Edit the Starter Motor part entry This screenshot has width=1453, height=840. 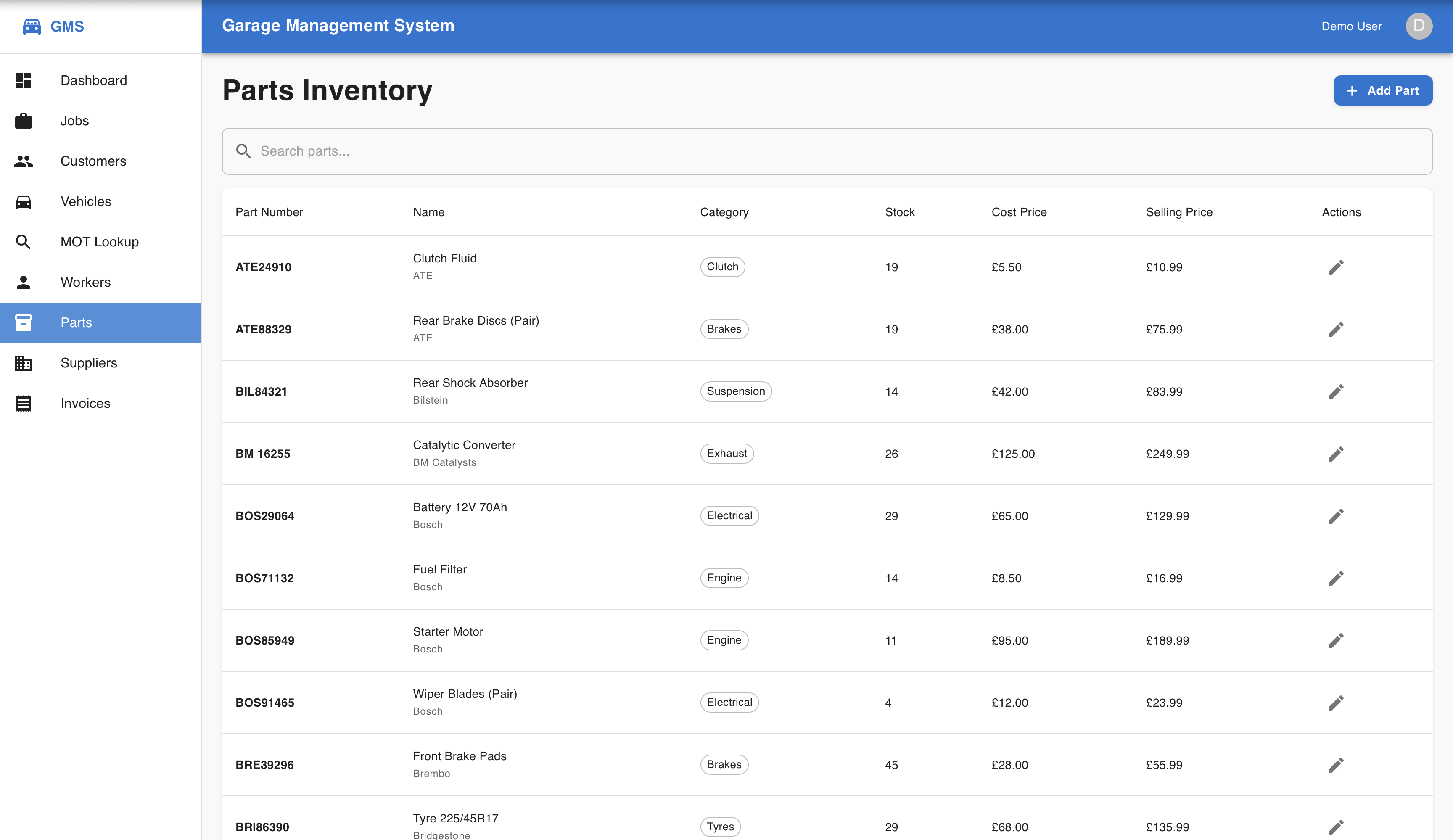[x=1337, y=640]
